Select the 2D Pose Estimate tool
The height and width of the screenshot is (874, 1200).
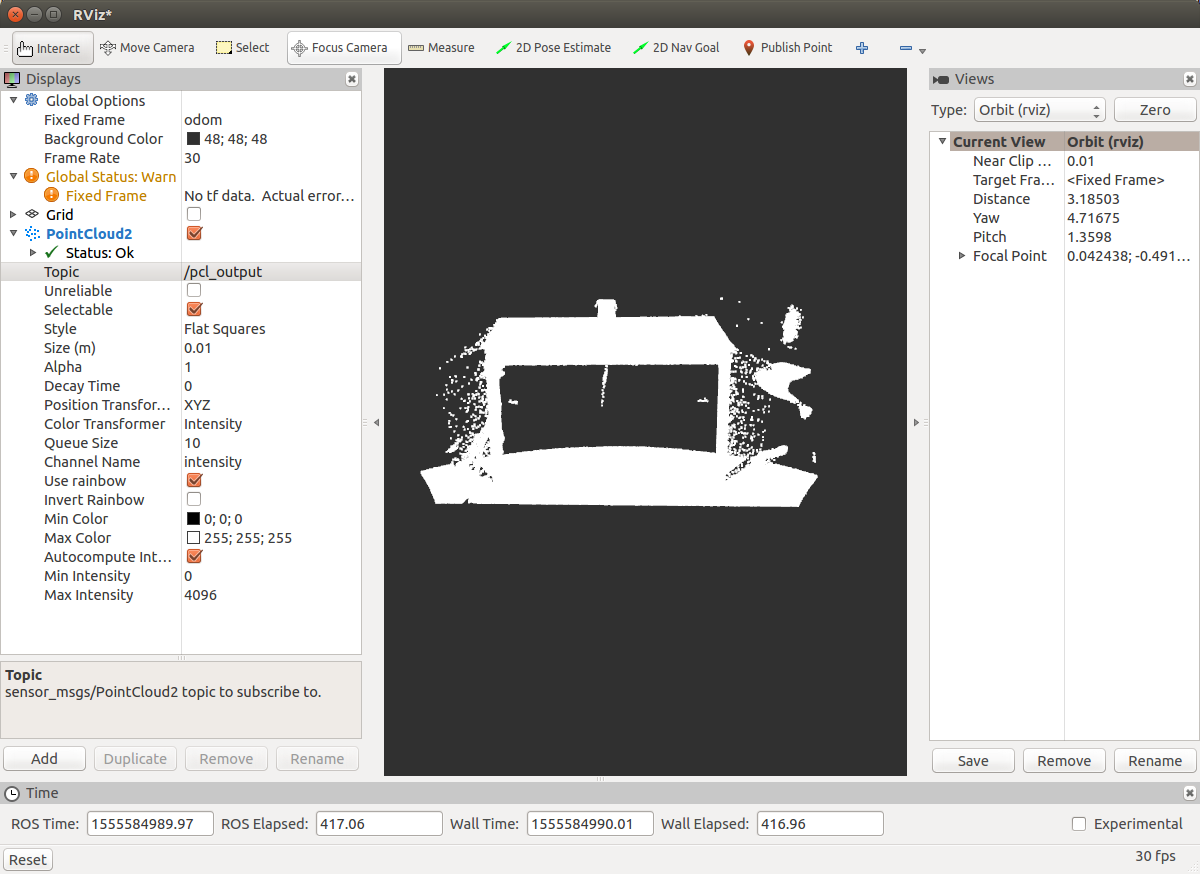pos(553,48)
